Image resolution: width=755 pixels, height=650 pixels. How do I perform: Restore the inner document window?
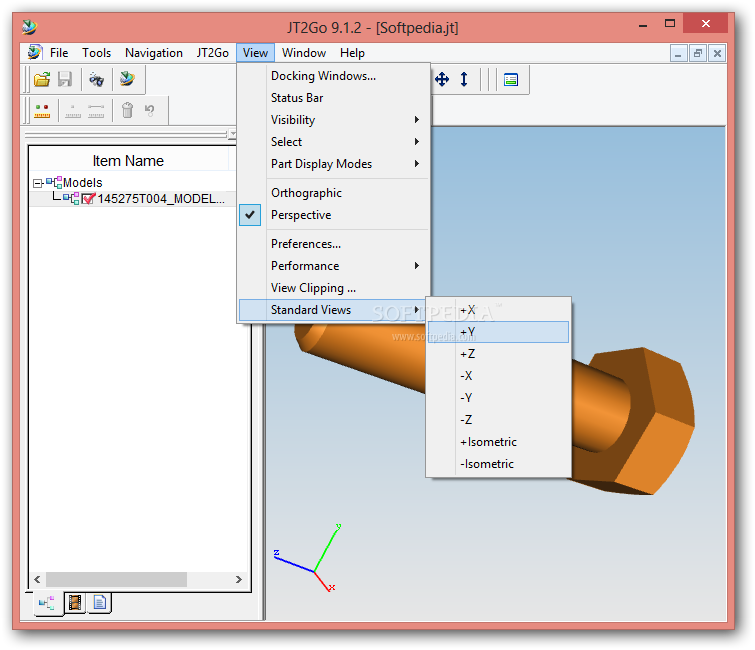(x=697, y=53)
